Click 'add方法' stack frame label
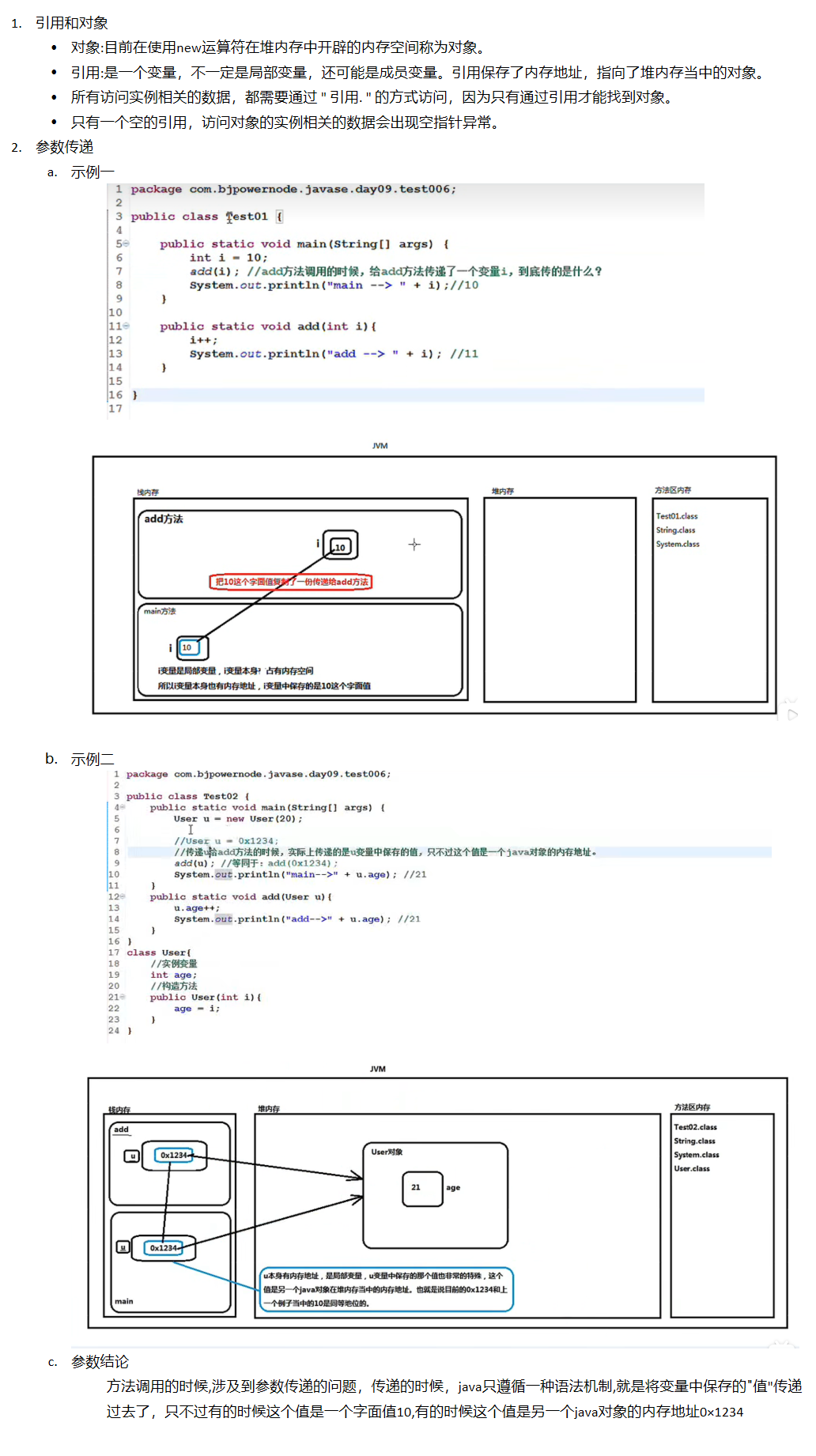816x1456 pixels. point(164,519)
